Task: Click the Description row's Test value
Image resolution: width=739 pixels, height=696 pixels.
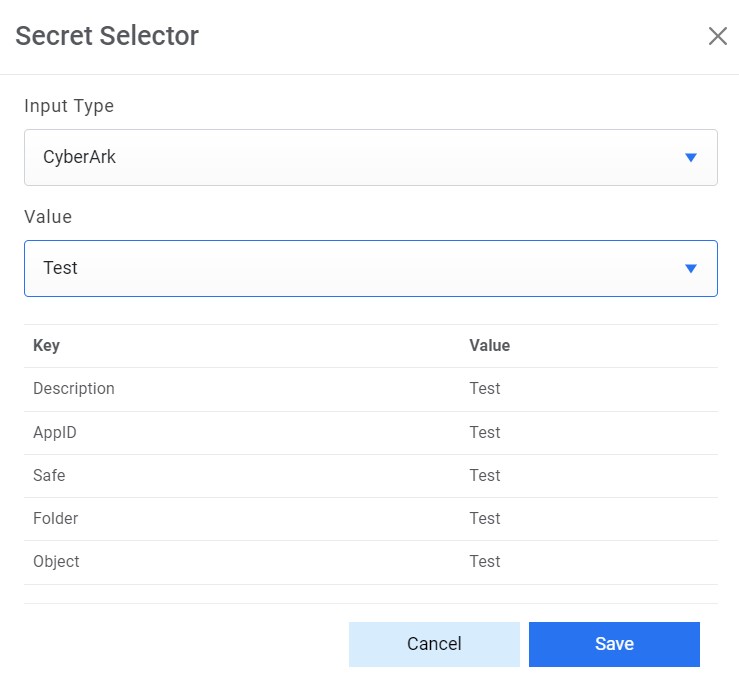Action: point(485,389)
